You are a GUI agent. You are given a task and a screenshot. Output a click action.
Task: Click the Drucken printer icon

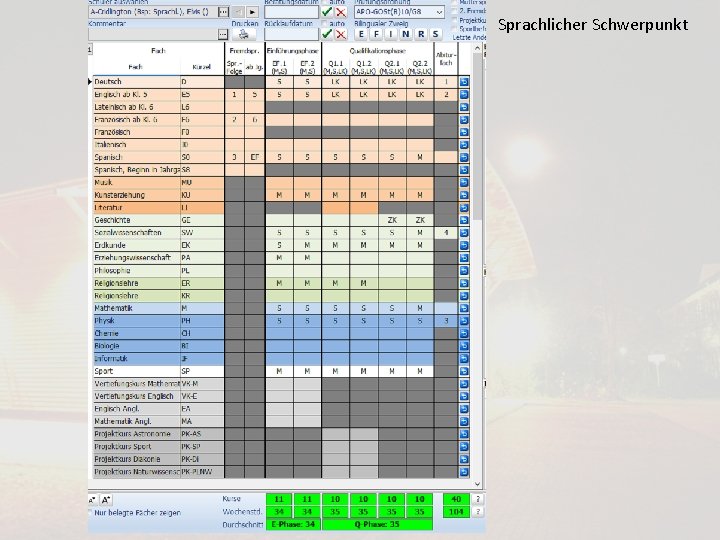[244, 34]
